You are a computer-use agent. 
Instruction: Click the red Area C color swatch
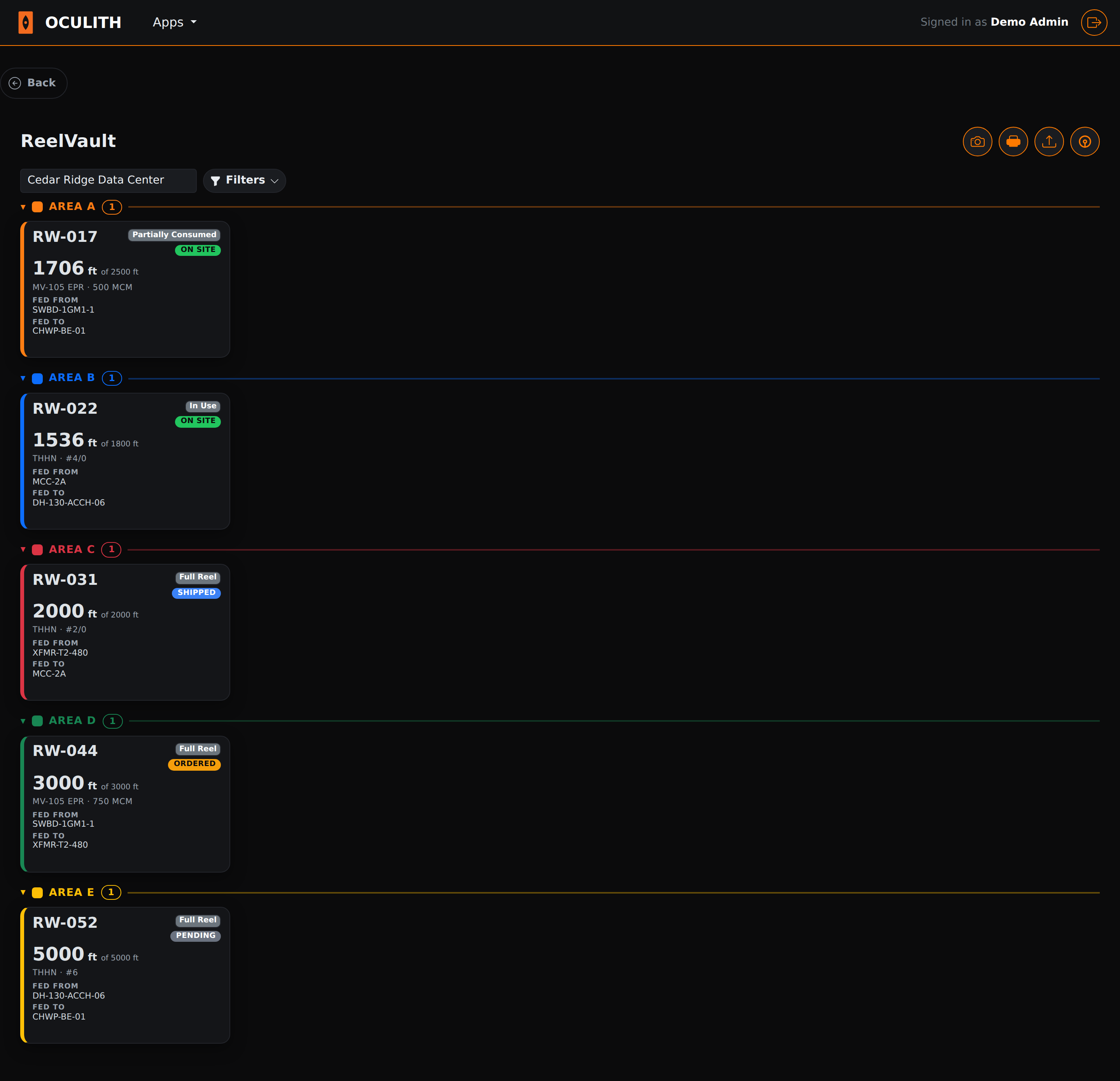tap(37, 550)
